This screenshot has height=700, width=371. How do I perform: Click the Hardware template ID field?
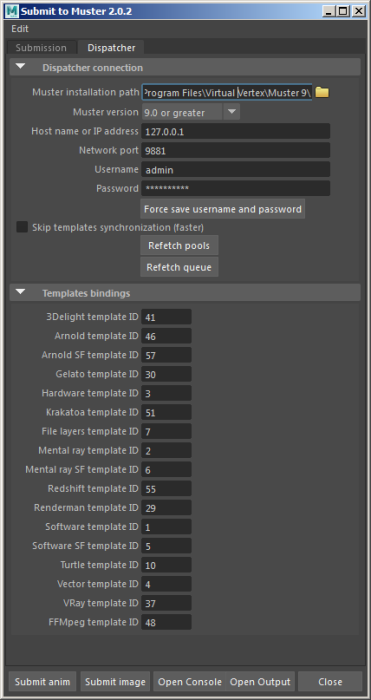pos(167,393)
